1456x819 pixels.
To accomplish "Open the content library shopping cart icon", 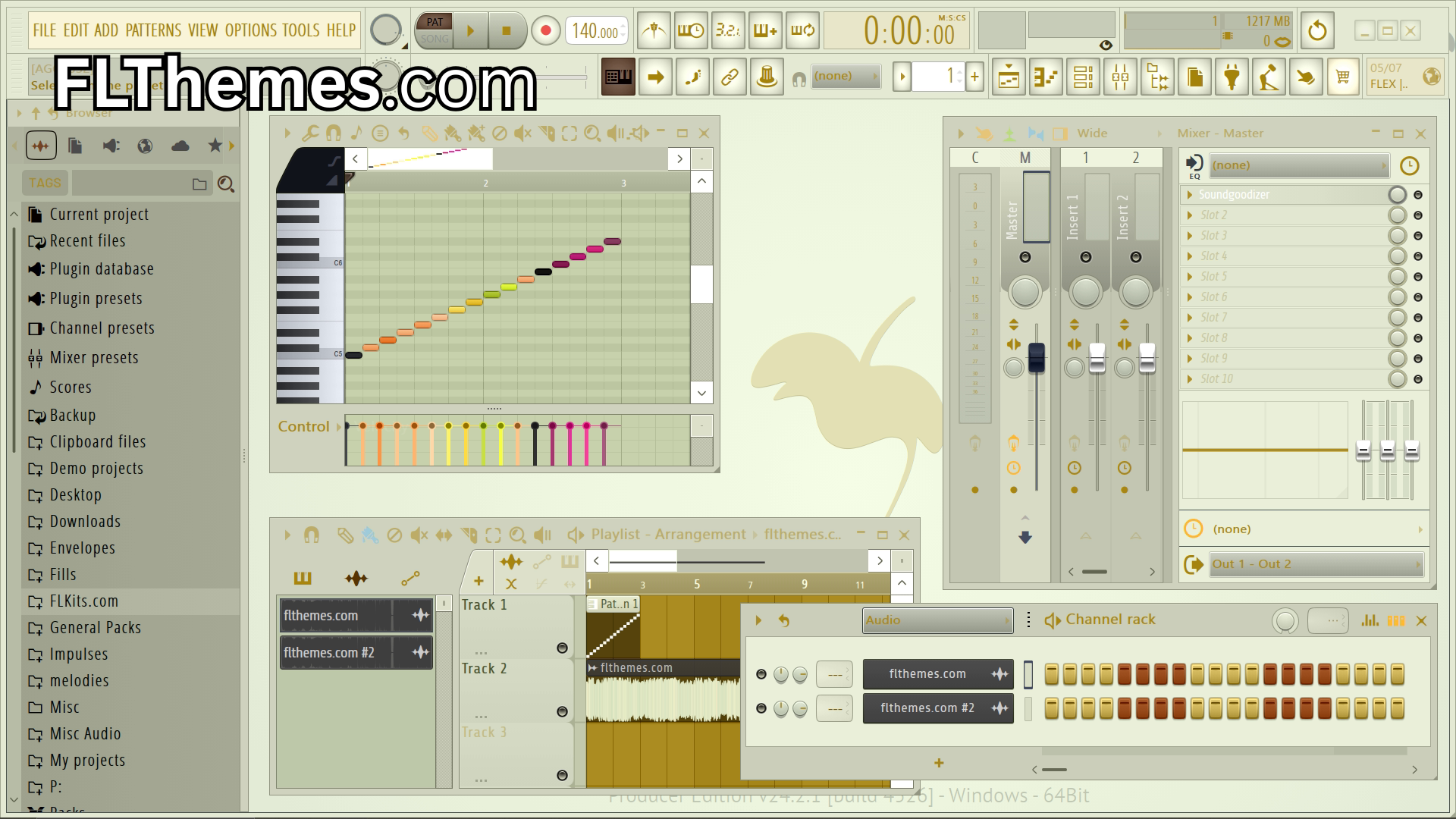I will pos(1343,77).
